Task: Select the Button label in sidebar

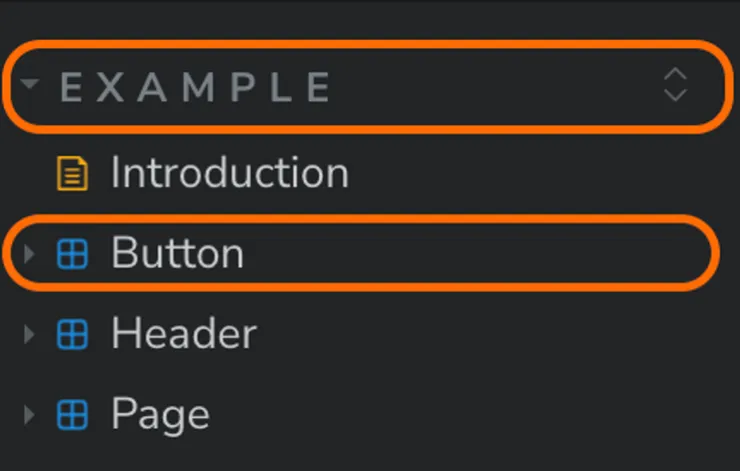Action: (x=177, y=254)
